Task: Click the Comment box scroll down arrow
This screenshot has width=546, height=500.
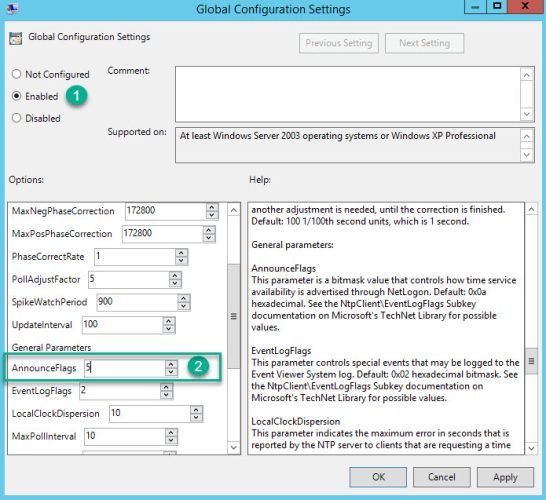Action: pyautogui.click(x=527, y=114)
